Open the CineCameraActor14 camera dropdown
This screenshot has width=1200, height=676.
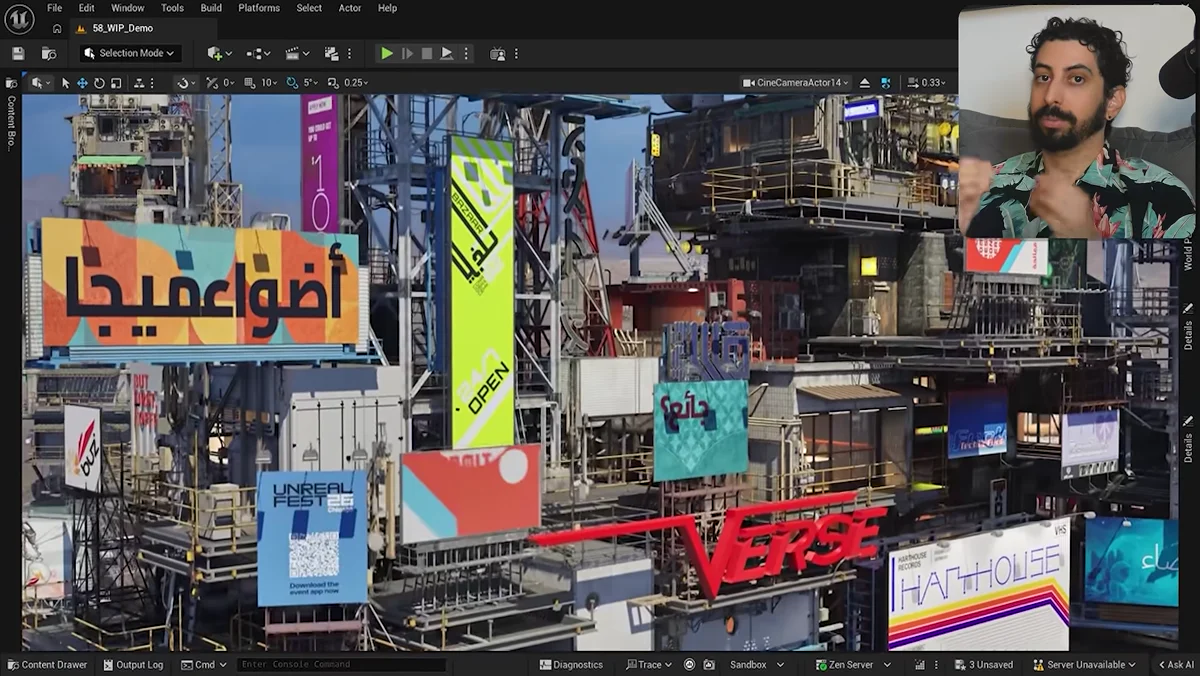click(x=797, y=82)
